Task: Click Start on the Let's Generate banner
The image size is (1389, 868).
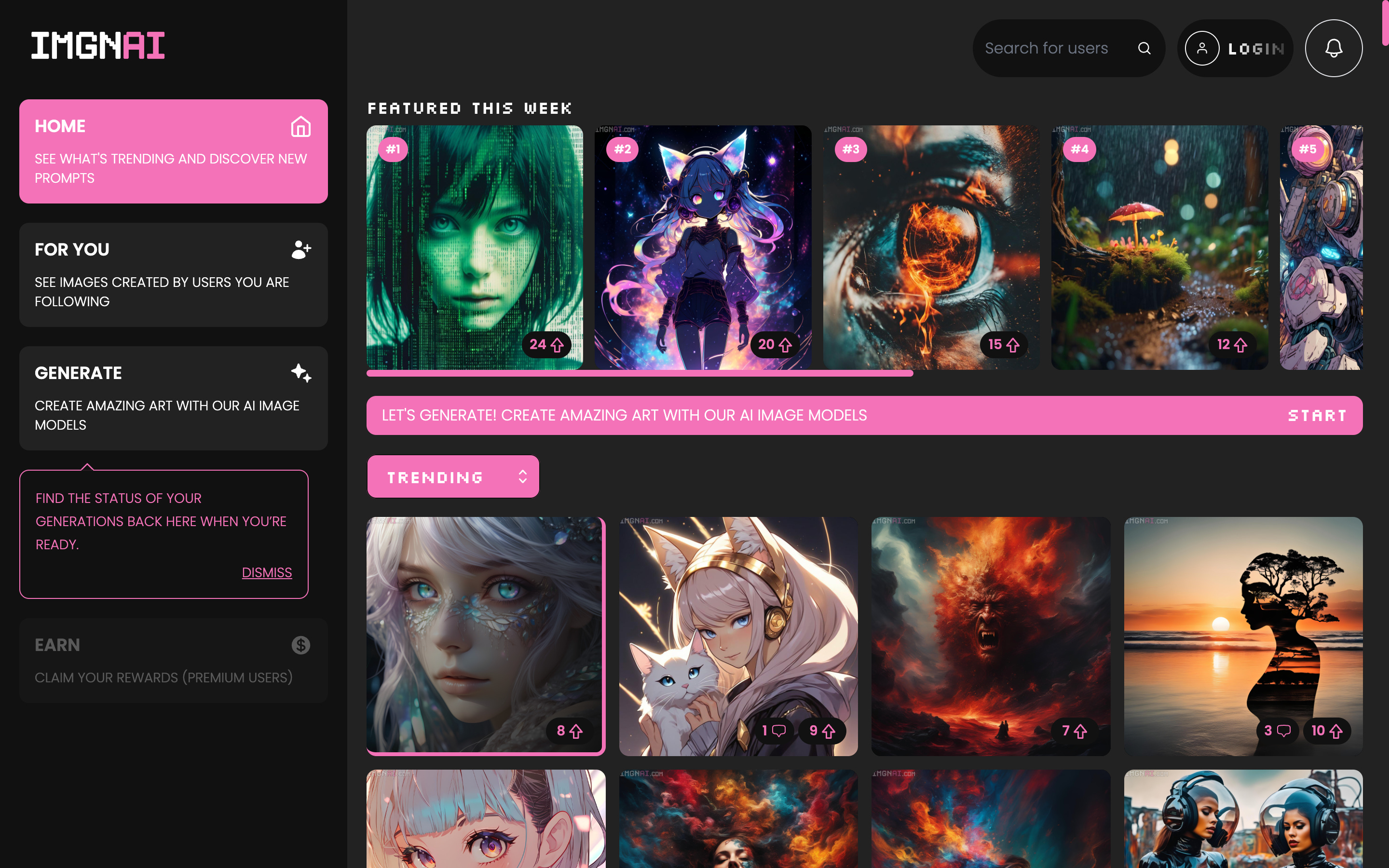Action: [1317, 415]
